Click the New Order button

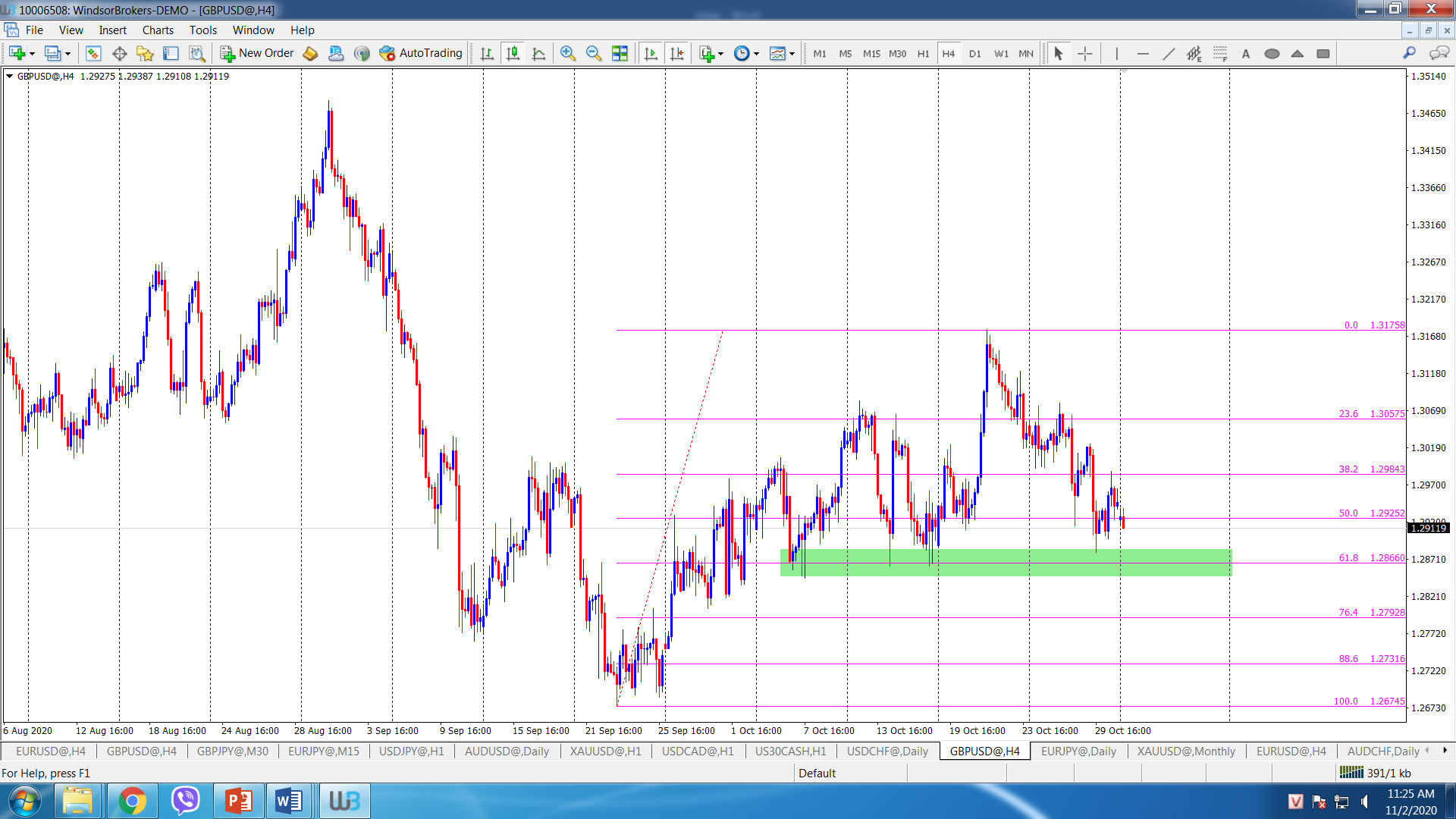[257, 53]
